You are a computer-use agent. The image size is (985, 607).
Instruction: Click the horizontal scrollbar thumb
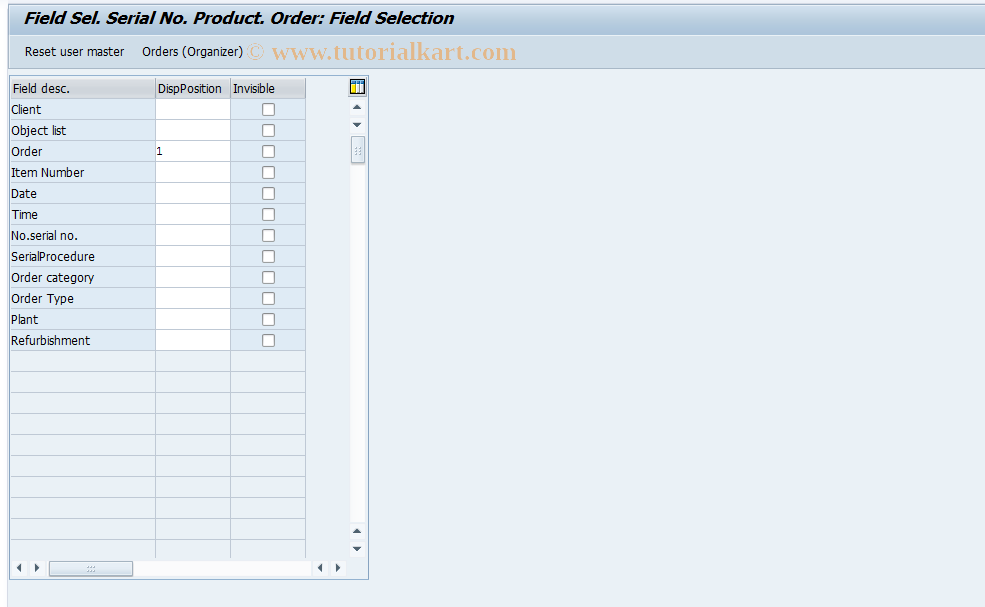(91, 568)
